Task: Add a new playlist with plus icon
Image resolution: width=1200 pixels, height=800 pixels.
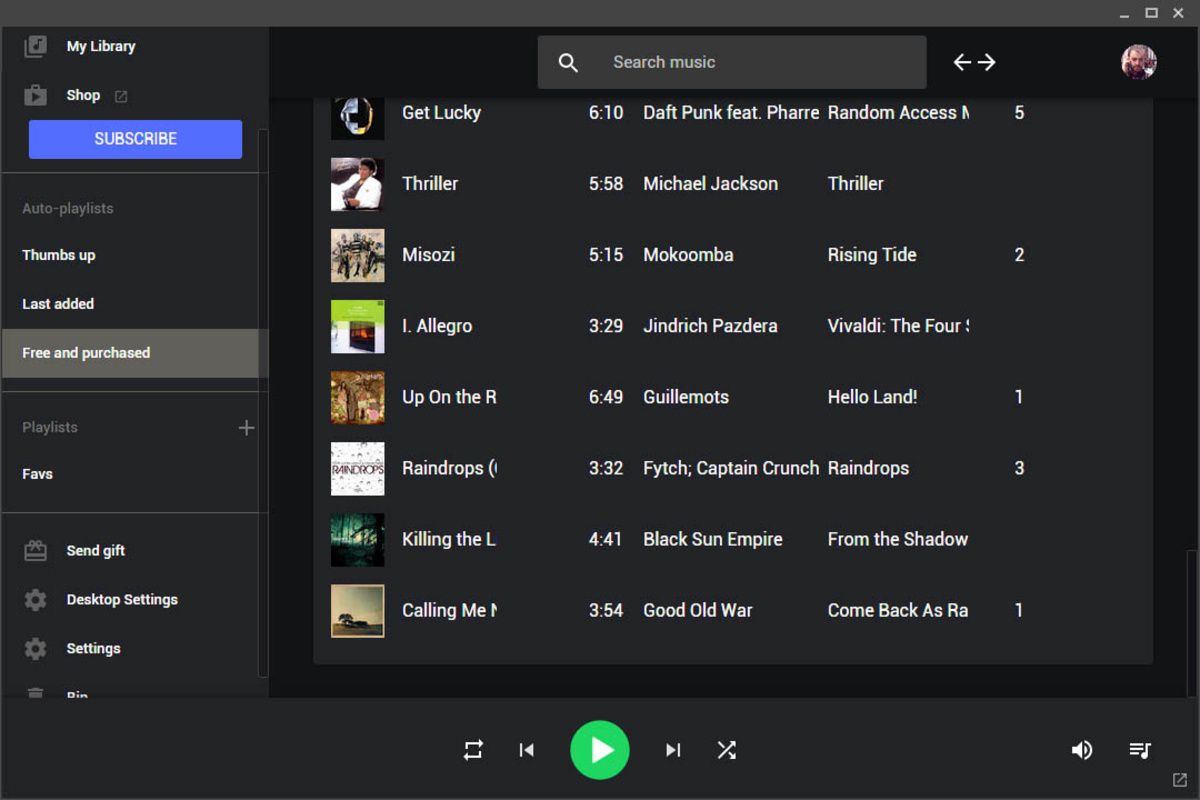Action: 246,427
